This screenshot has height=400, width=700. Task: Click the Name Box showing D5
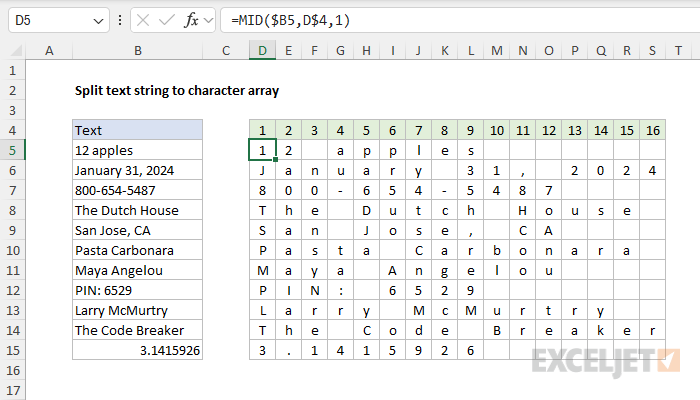(59, 20)
